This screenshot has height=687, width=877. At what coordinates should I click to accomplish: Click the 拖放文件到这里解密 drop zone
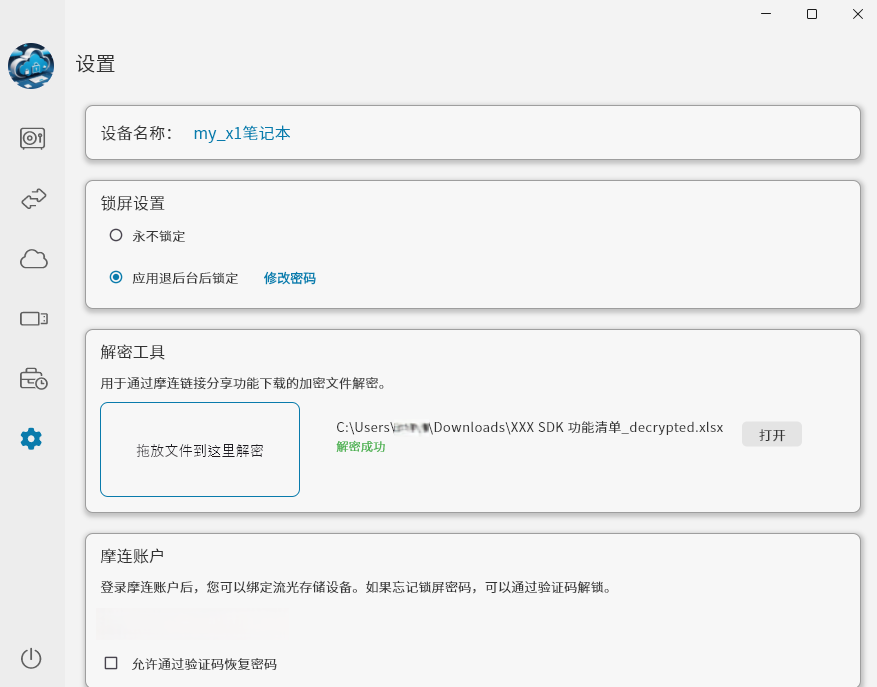point(199,449)
